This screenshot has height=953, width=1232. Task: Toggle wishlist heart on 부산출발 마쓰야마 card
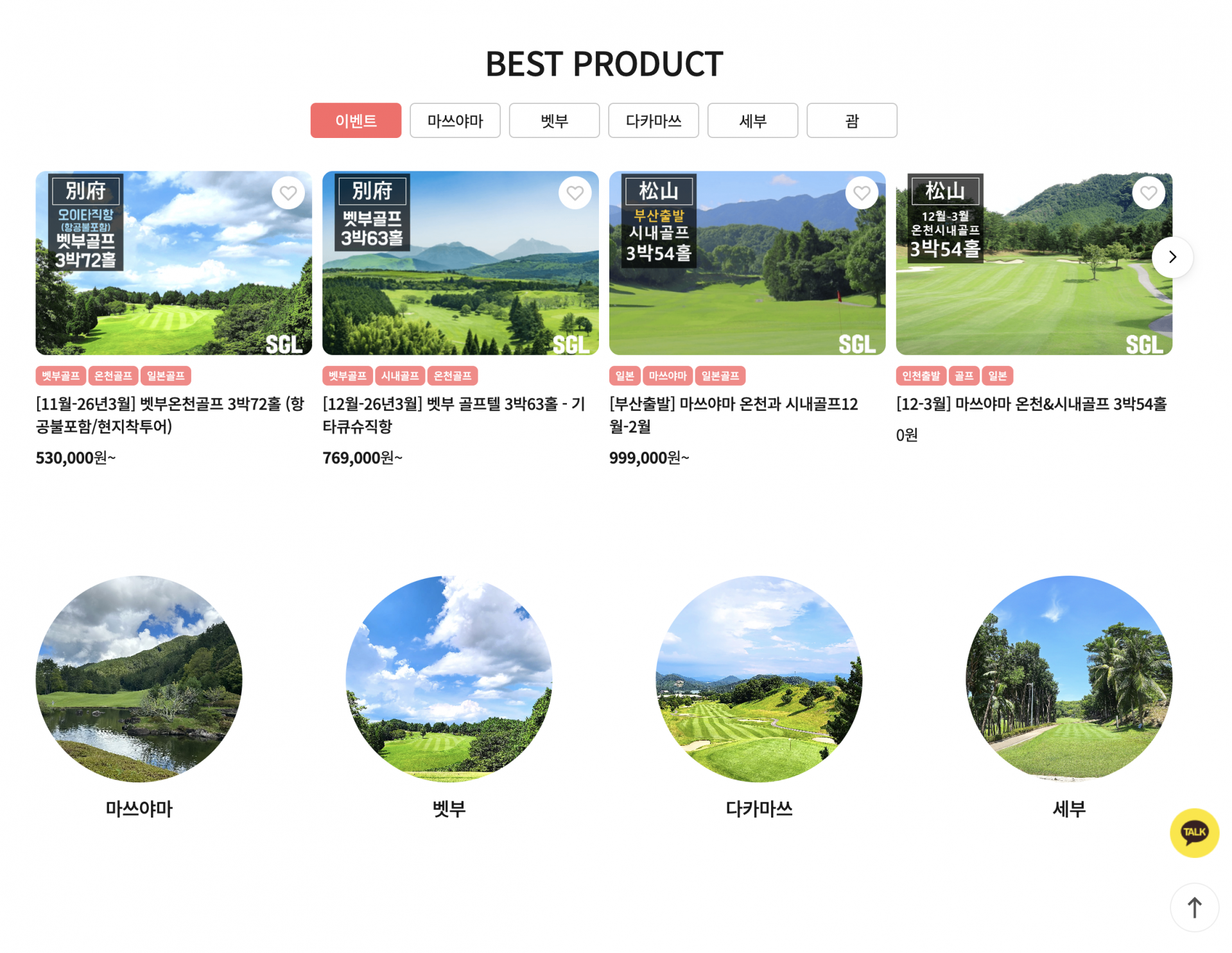click(x=862, y=193)
